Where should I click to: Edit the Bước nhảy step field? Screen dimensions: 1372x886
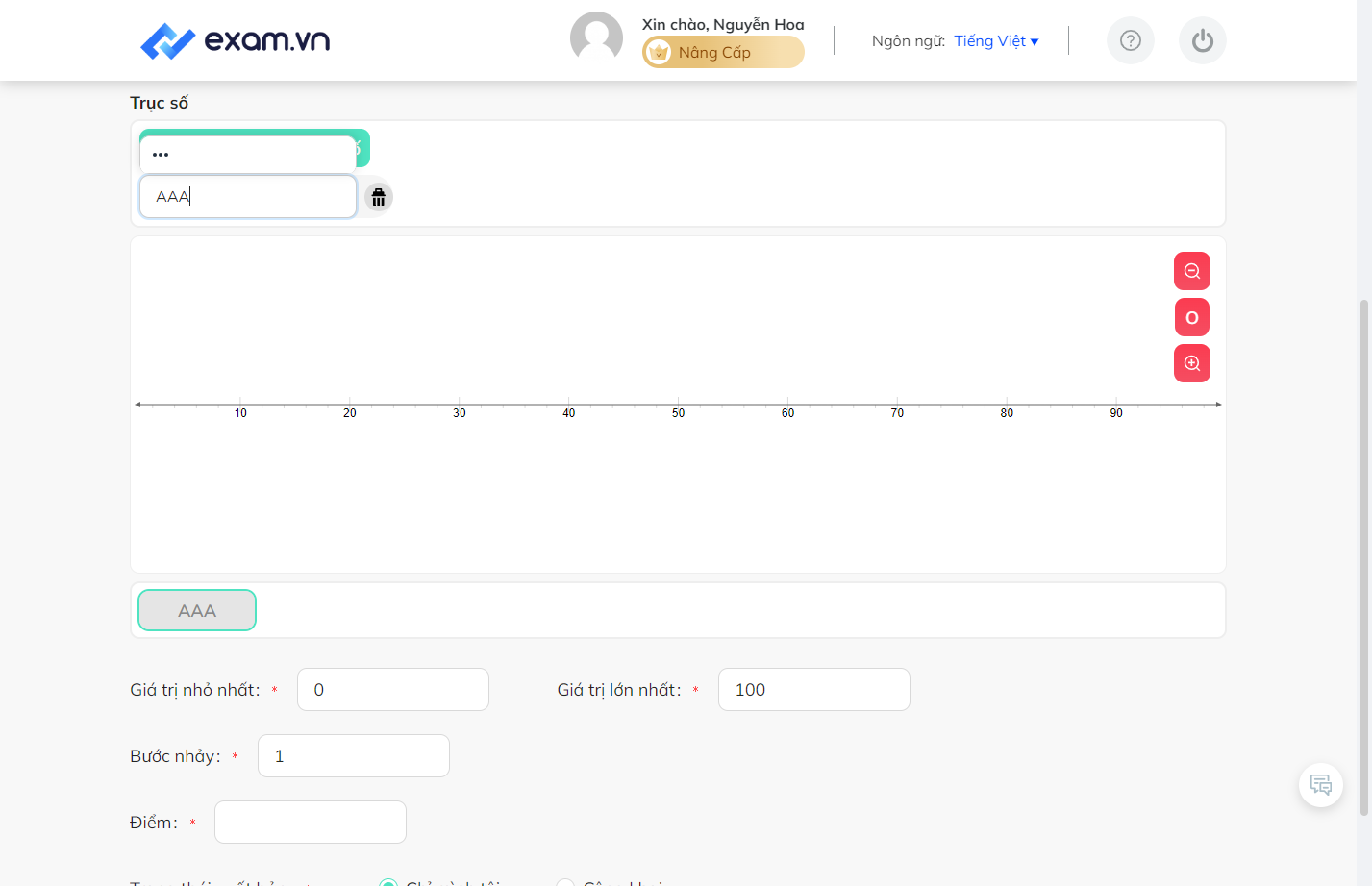[x=354, y=756]
